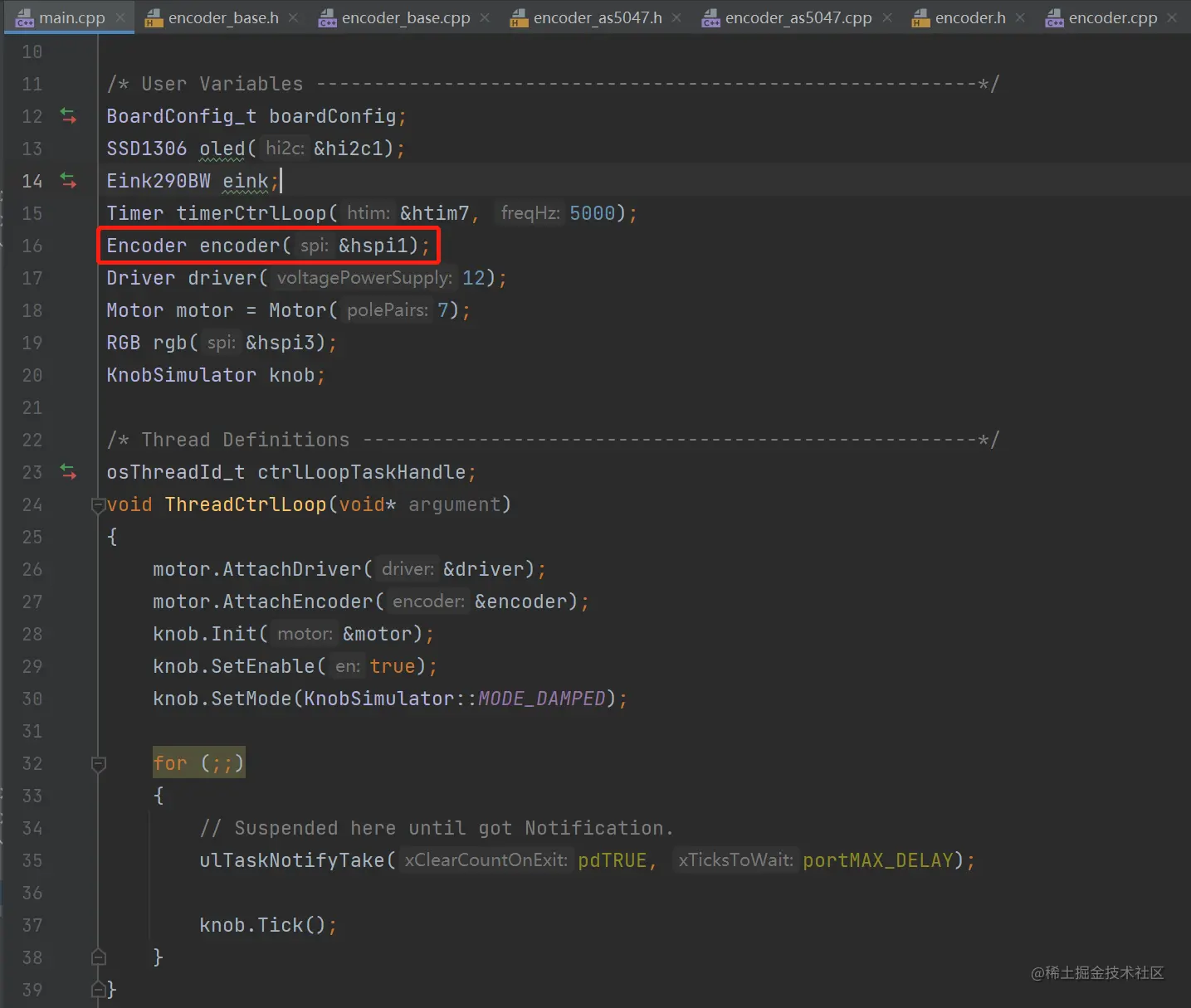Screen dimensions: 1191x1008
Task: Click the portMAX_DELAY macro
Action: 878,860
